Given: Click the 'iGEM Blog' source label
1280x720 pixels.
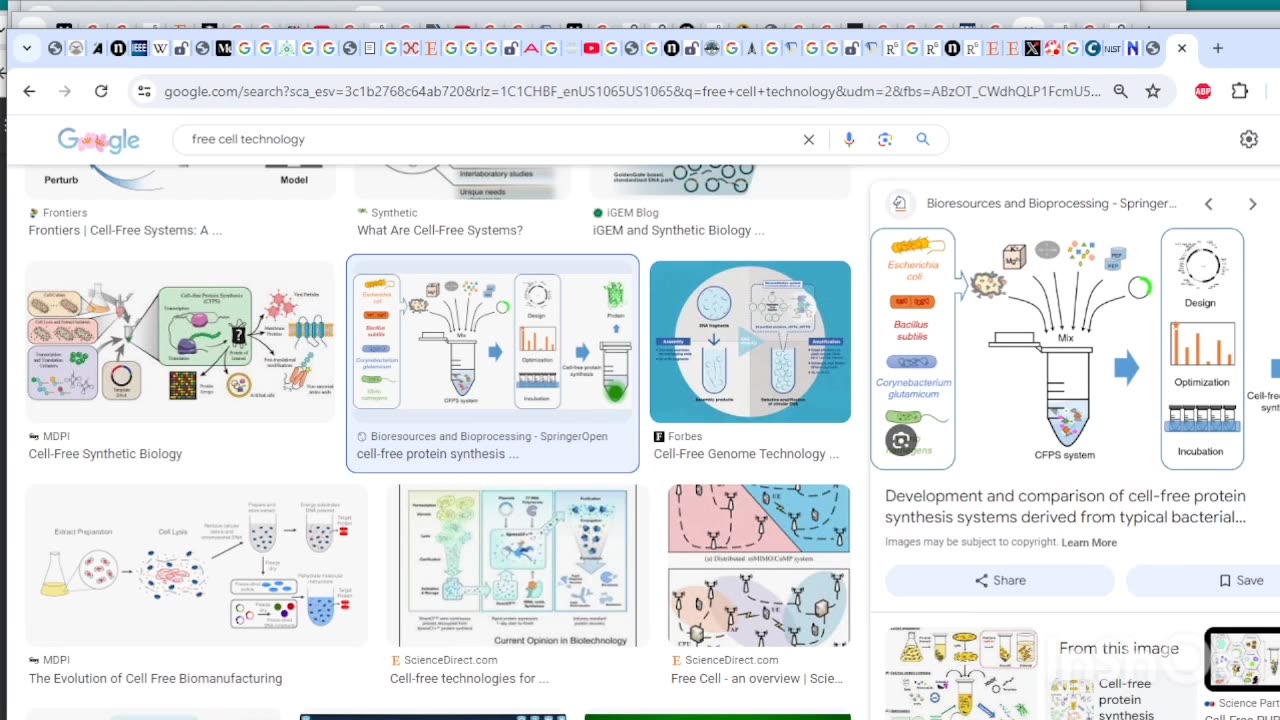Looking at the screenshot, I should pos(632,213).
